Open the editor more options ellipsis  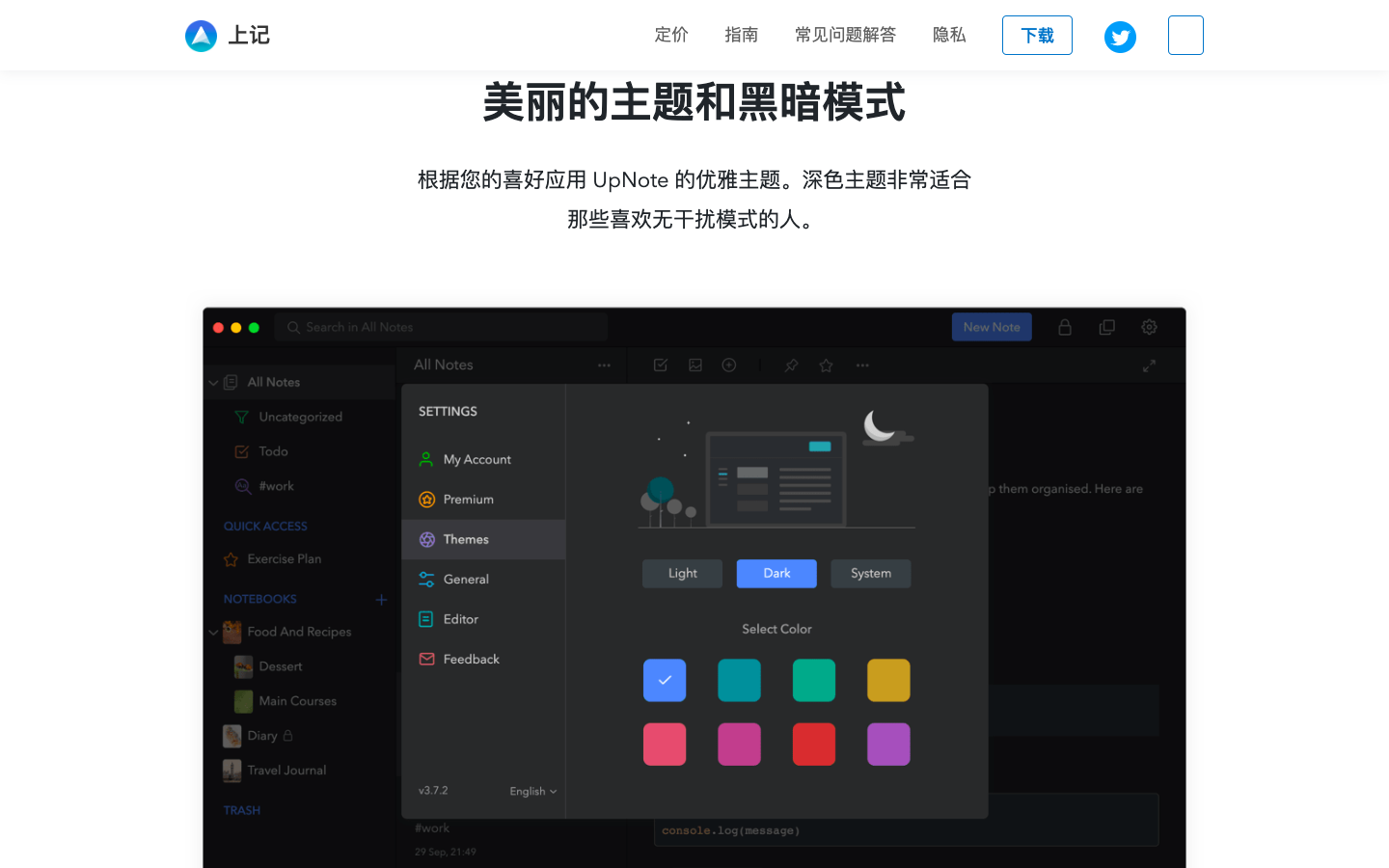tap(862, 366)
